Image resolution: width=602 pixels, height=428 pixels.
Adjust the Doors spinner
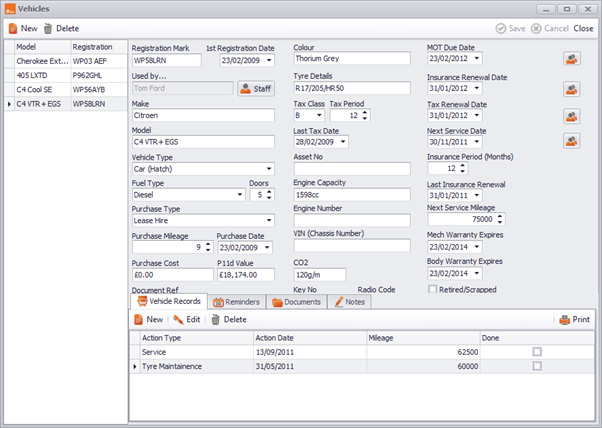coord(269,195)
